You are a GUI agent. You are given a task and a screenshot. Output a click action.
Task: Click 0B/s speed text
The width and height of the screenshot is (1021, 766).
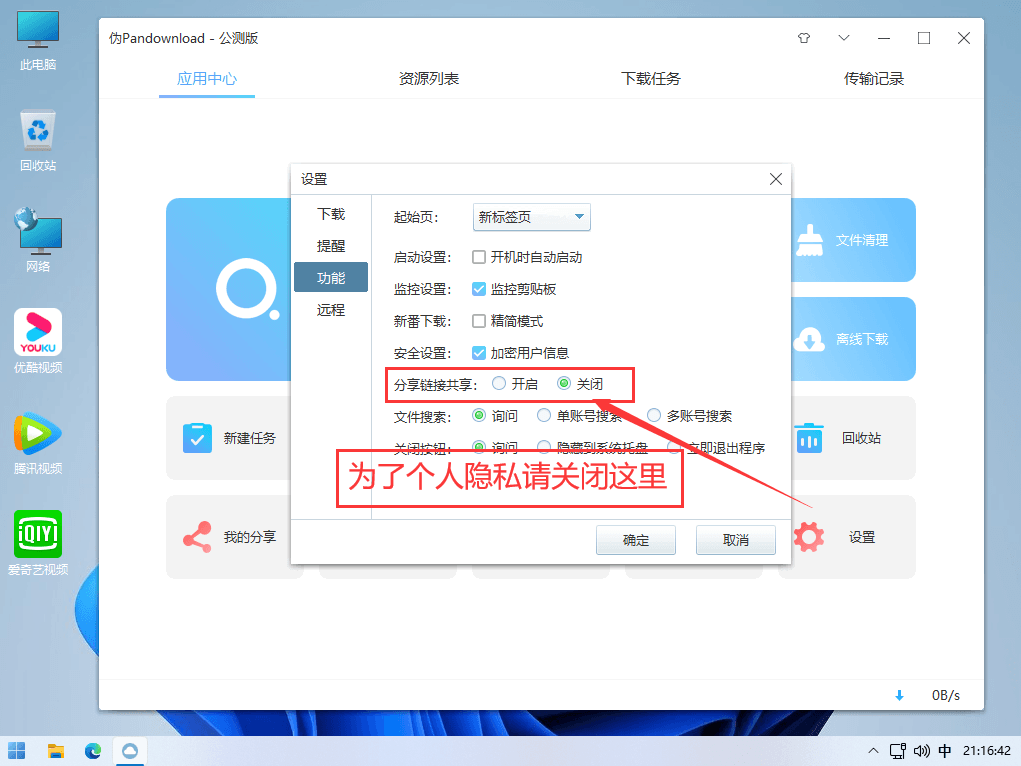point(945,696)
